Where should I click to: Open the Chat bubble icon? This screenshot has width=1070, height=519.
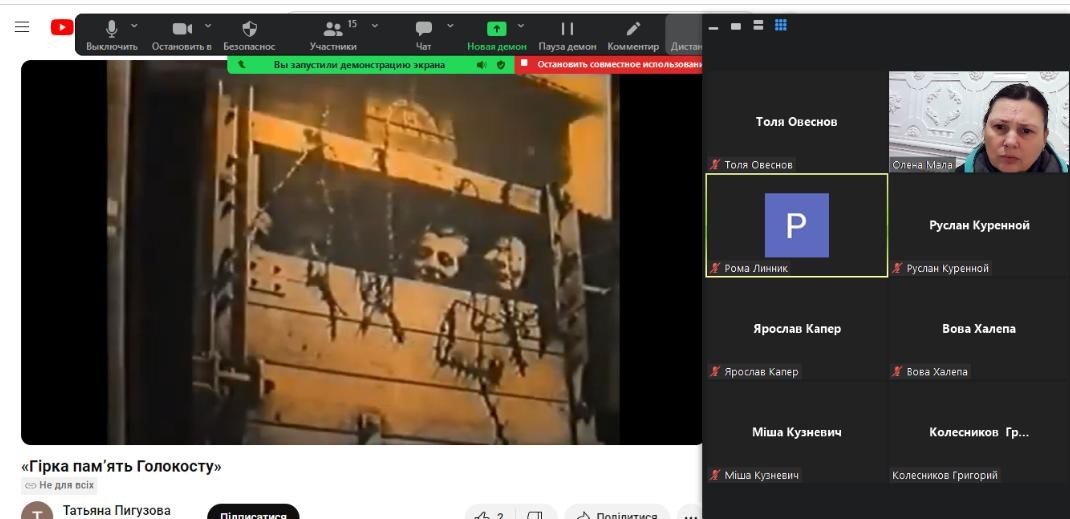[424, 29]
